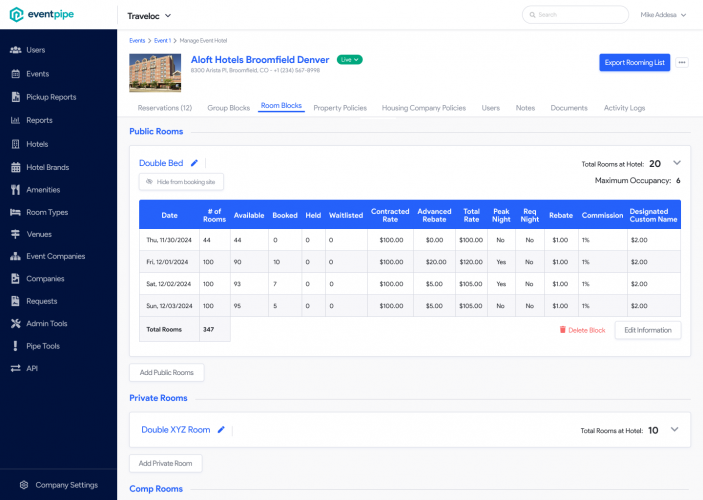Open the Venues signpost icon
This screenshot has height=500, width=703.
pyautogui.click(x=16, y=234)
